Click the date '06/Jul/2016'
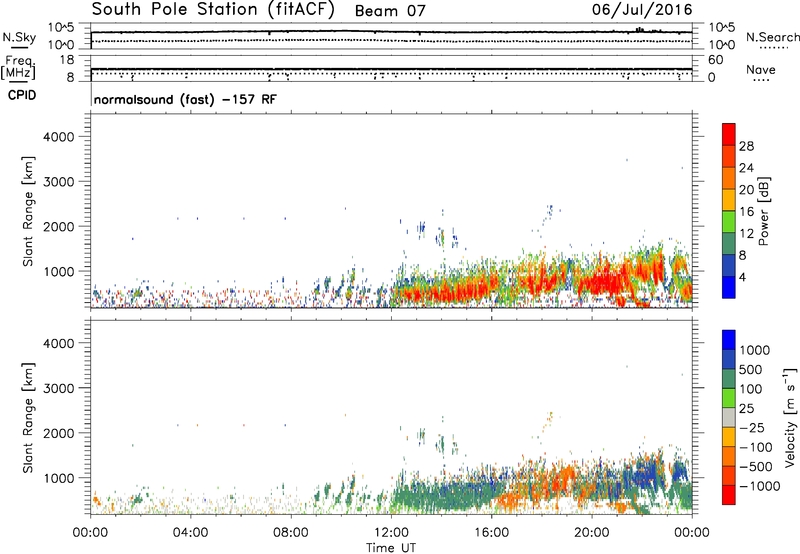 pos(642,10)
